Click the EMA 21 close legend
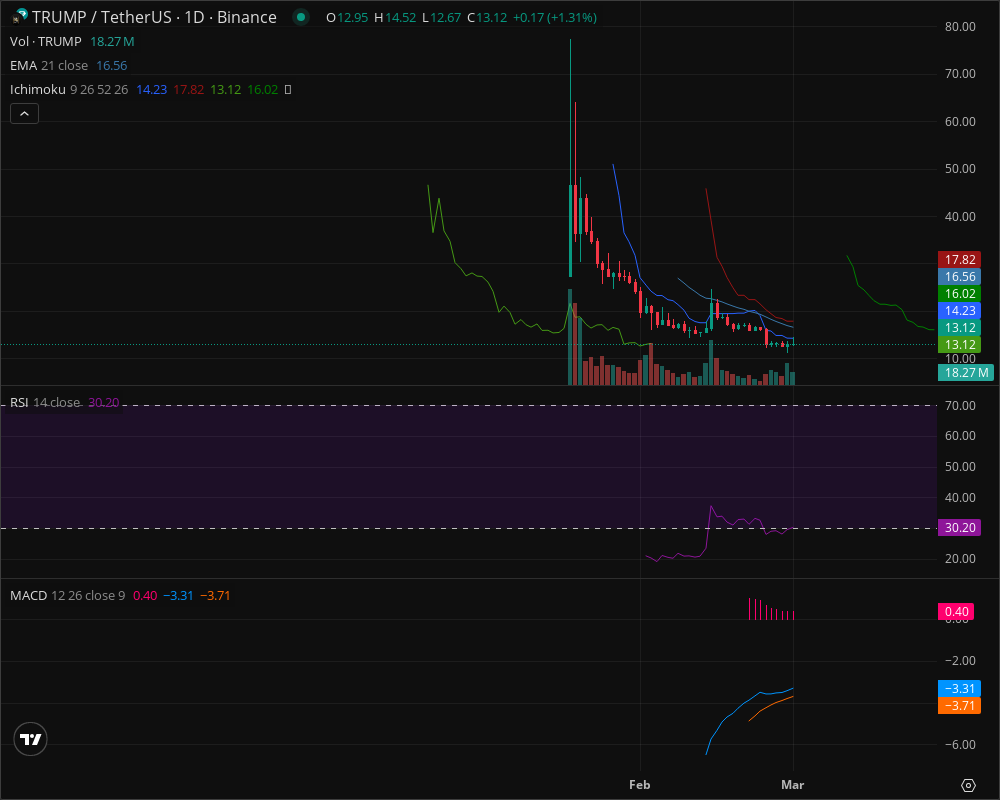The width and height of the screenshot is (1000, 800). [x=50, y=65]
